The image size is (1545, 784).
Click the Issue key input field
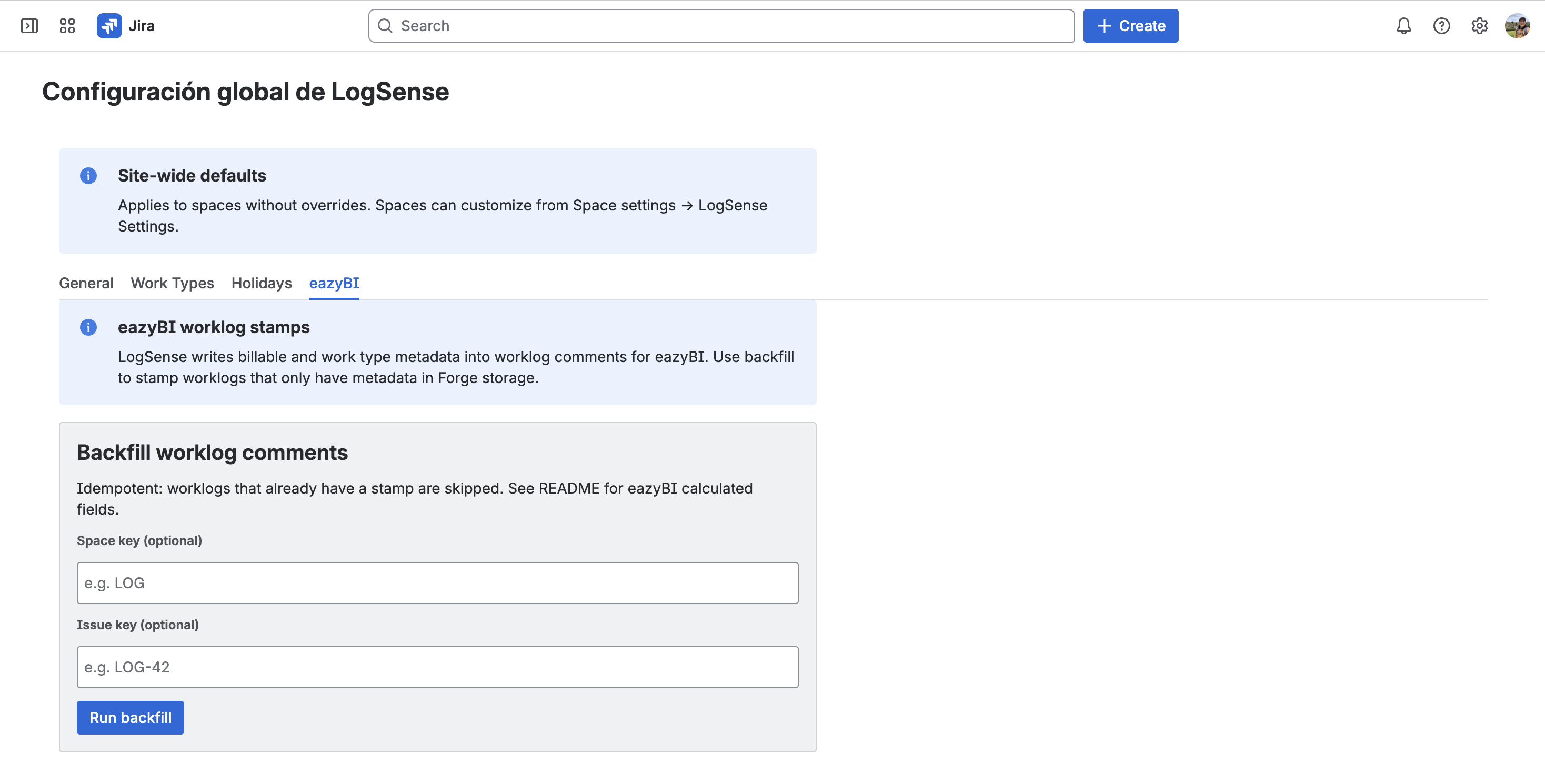click(437, 667)
